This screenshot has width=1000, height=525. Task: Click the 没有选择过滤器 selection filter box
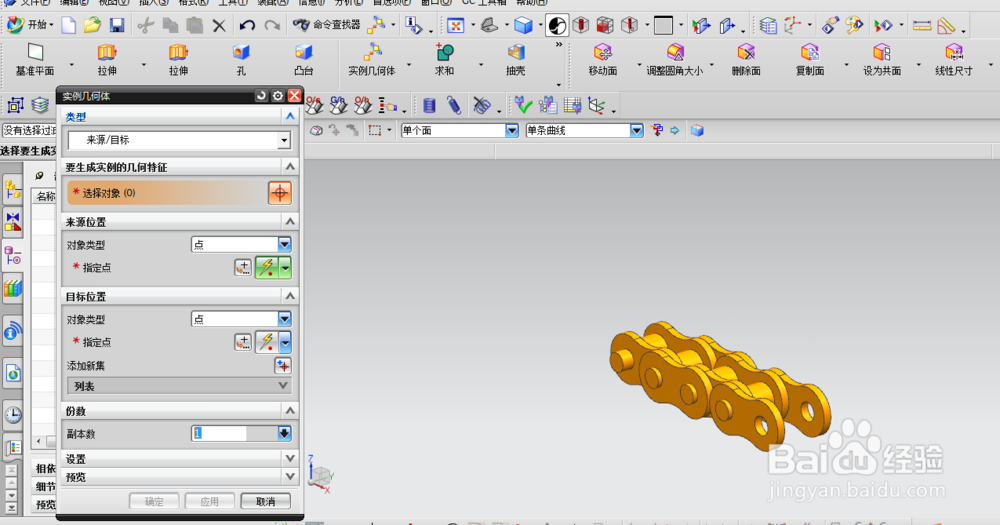point(29,130)
